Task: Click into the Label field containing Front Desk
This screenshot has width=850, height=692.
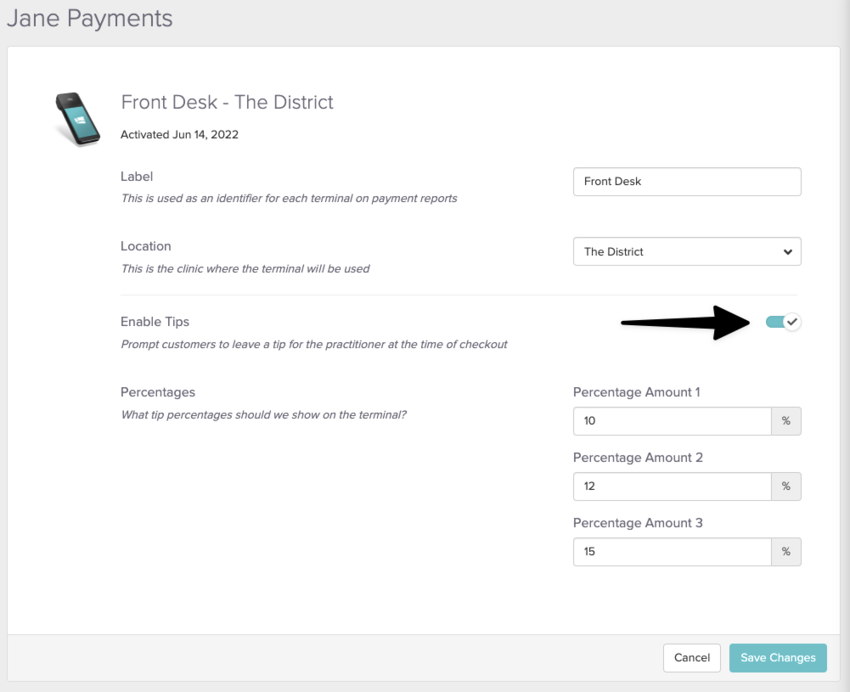Action: coord(687,182)
